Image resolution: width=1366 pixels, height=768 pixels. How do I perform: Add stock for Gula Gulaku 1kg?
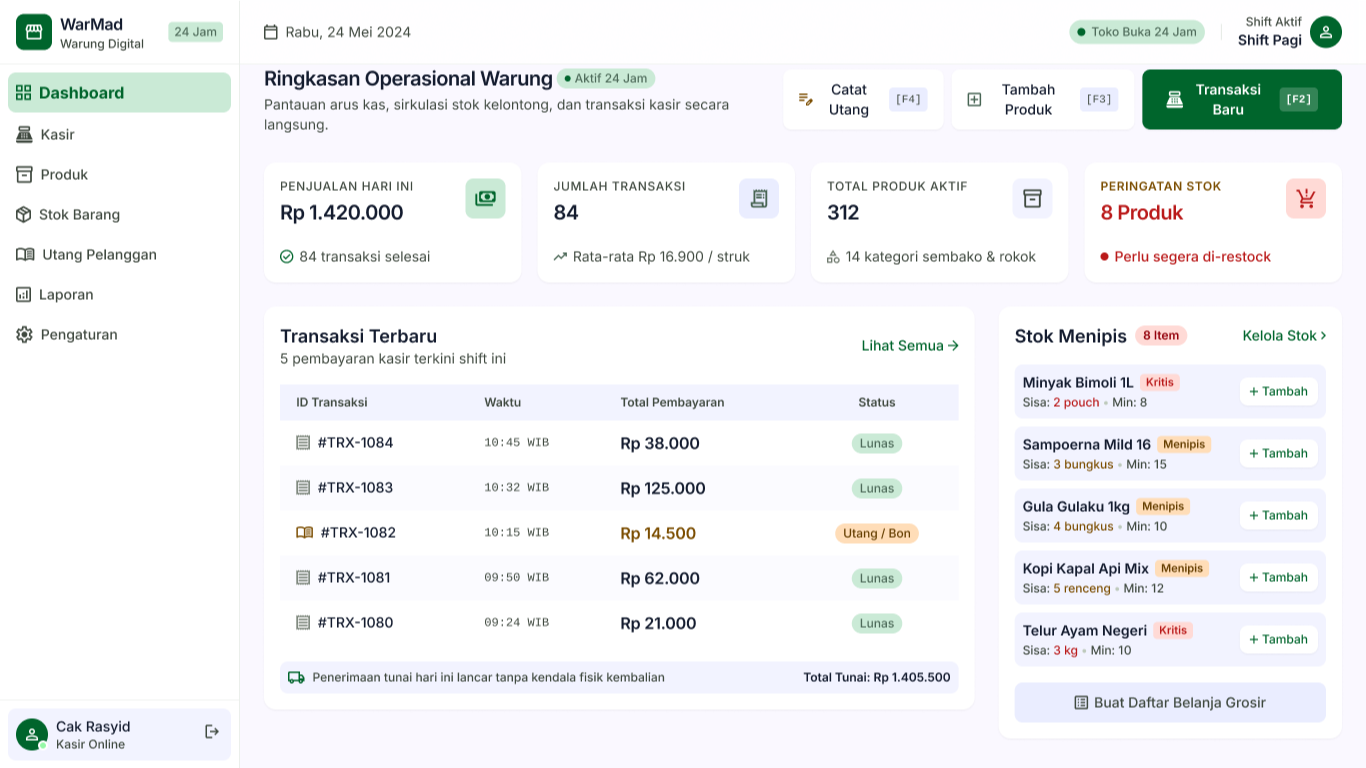coord(1279,515)
